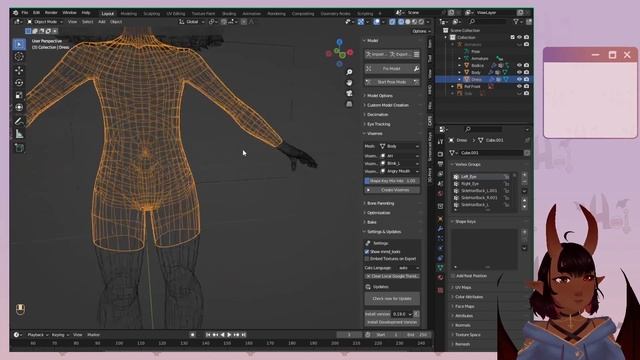
Task: Open the Render menu
Action: (x=51, y=13)
